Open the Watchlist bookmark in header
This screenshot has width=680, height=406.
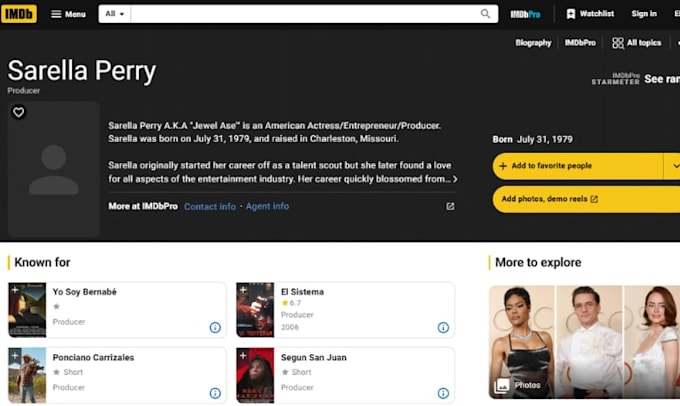(590, 14)
